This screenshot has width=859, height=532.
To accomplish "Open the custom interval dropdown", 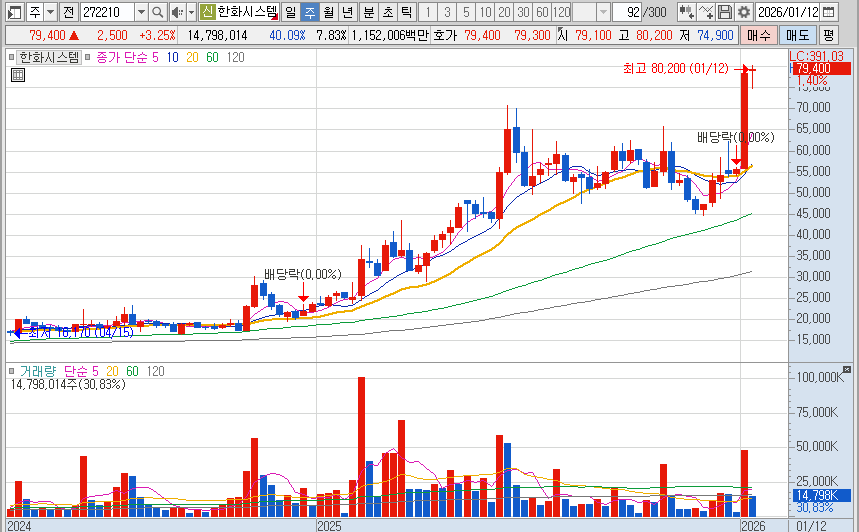I will click(603, 12).
